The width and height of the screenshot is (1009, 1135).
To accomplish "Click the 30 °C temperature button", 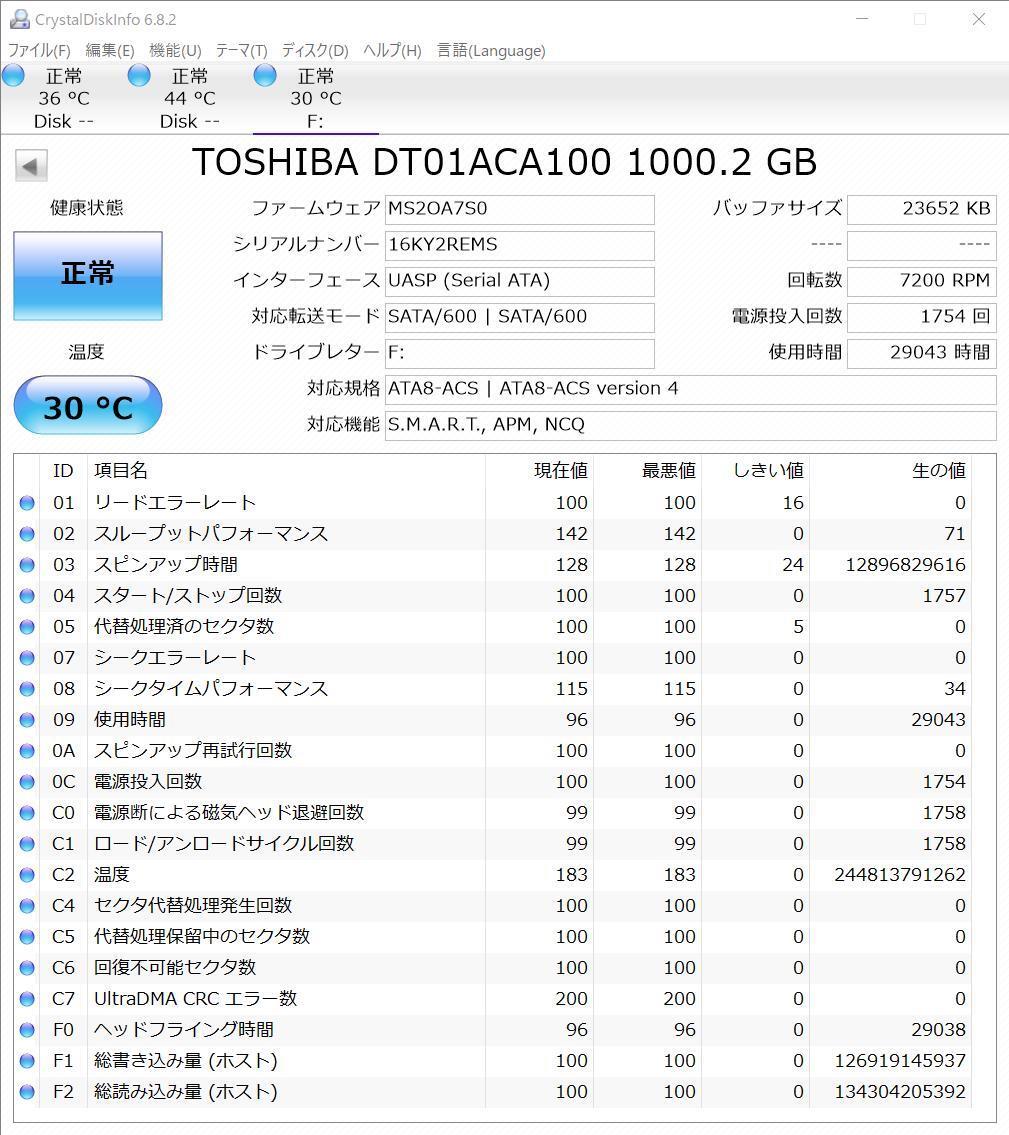I will point(88,406).
